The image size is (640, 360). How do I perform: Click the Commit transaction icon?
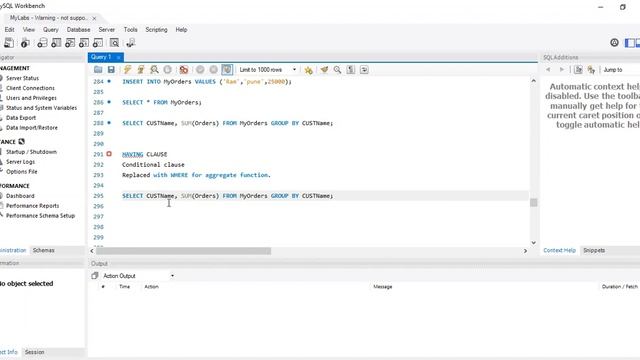click(x=200, y=70)
